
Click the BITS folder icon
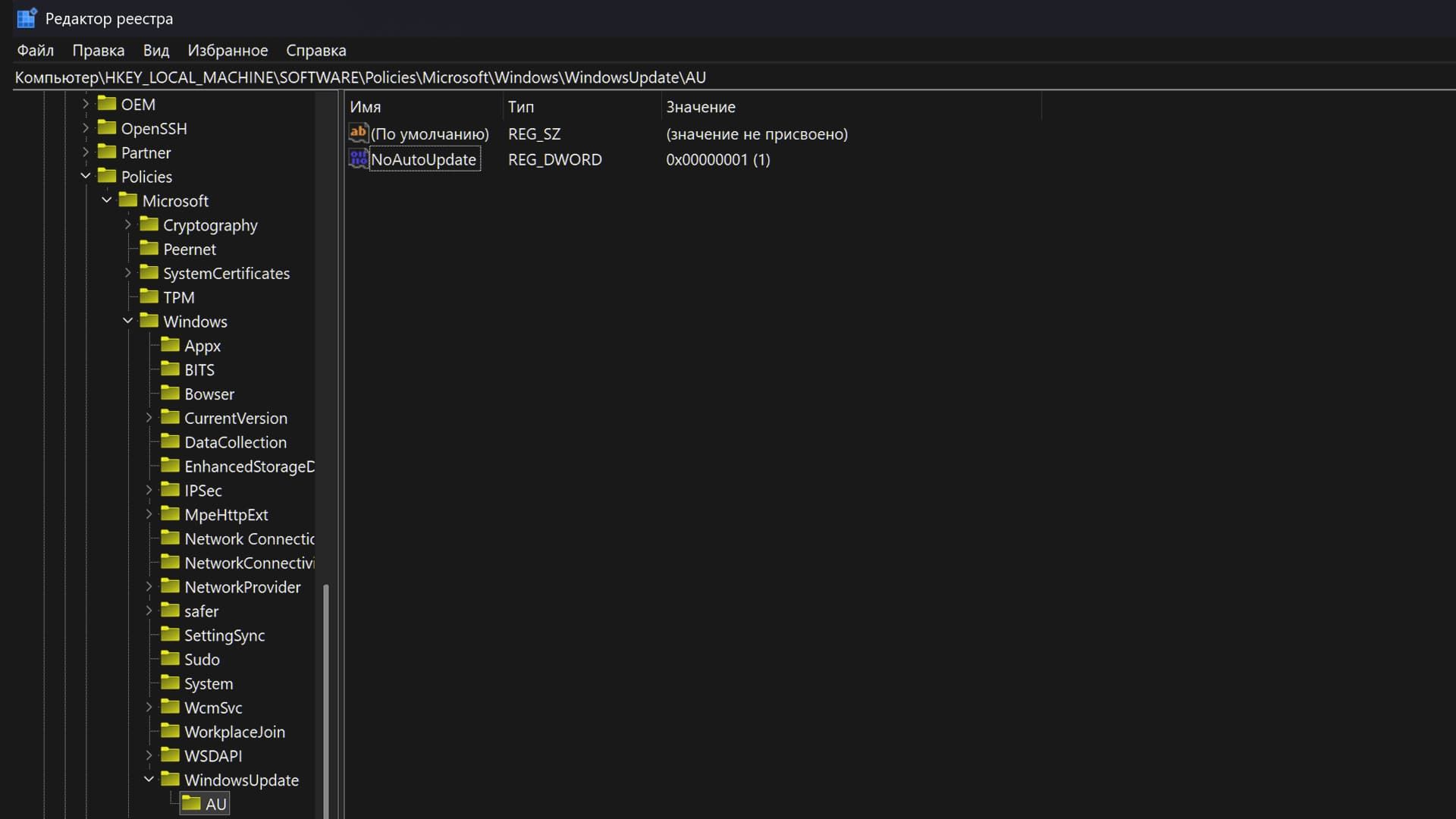coord(171,369)
